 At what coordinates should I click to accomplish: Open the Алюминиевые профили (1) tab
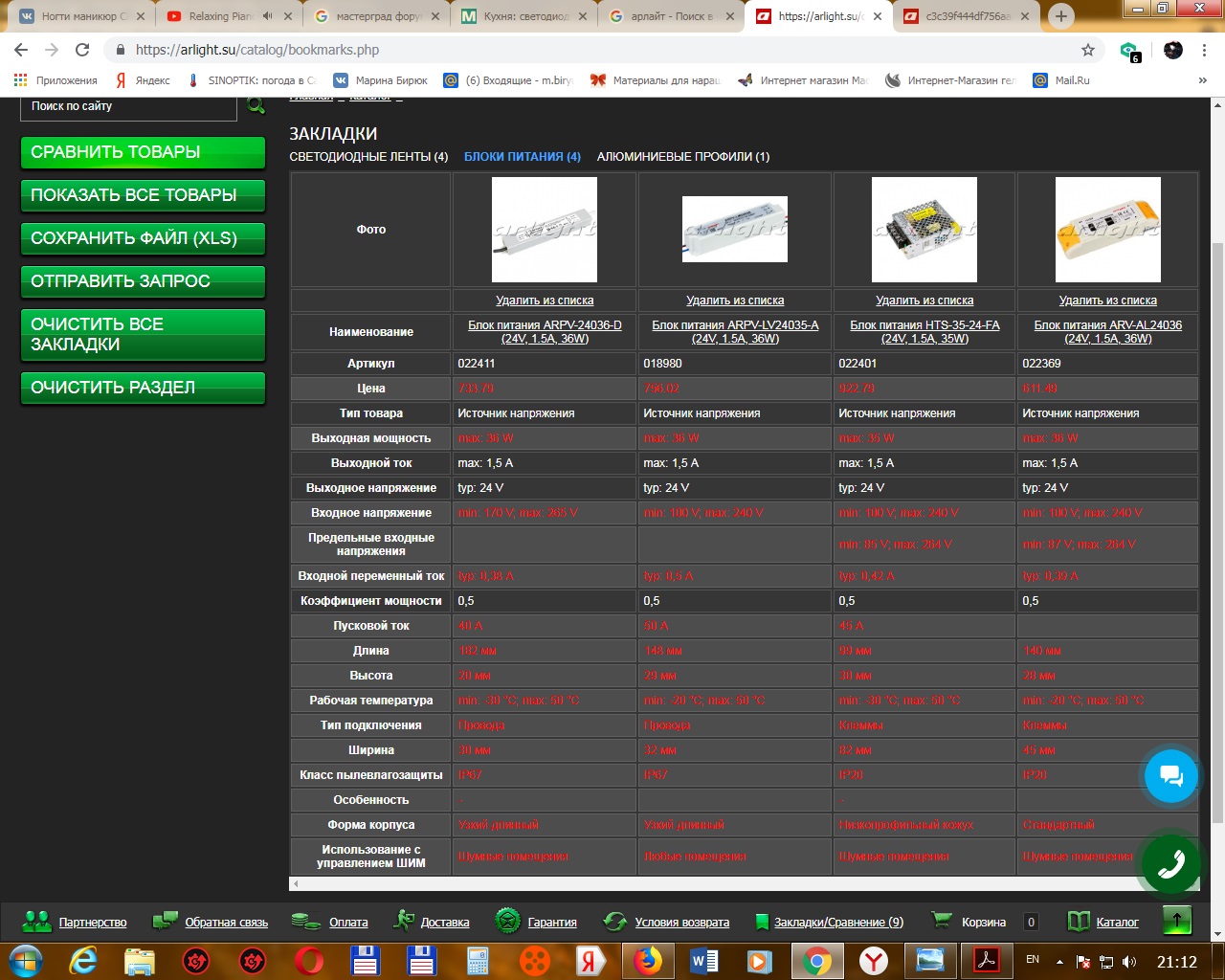click(683, 156)
